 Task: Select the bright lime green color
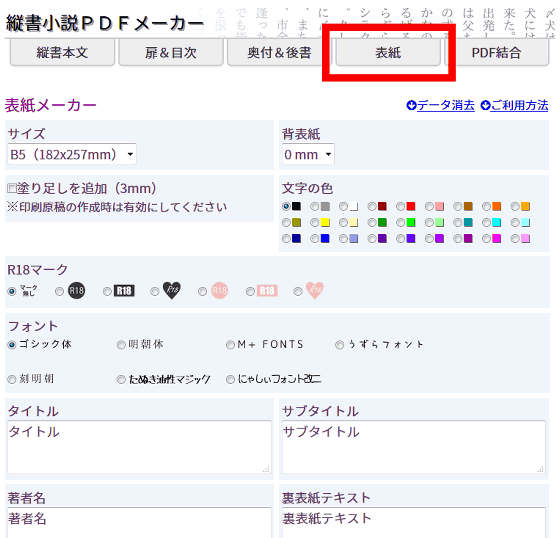pyautogui.click(x=400, y=223)
